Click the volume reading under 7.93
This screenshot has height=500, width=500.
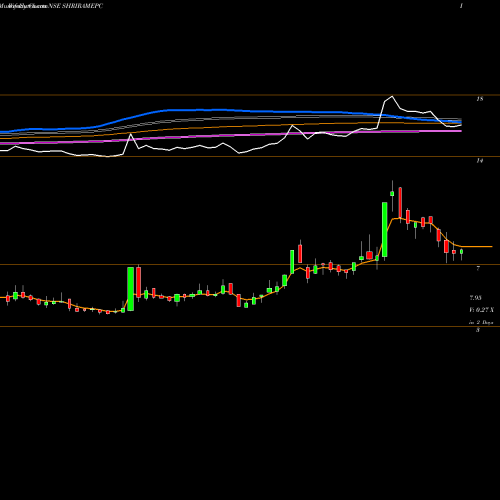click(x=481, y=310)
